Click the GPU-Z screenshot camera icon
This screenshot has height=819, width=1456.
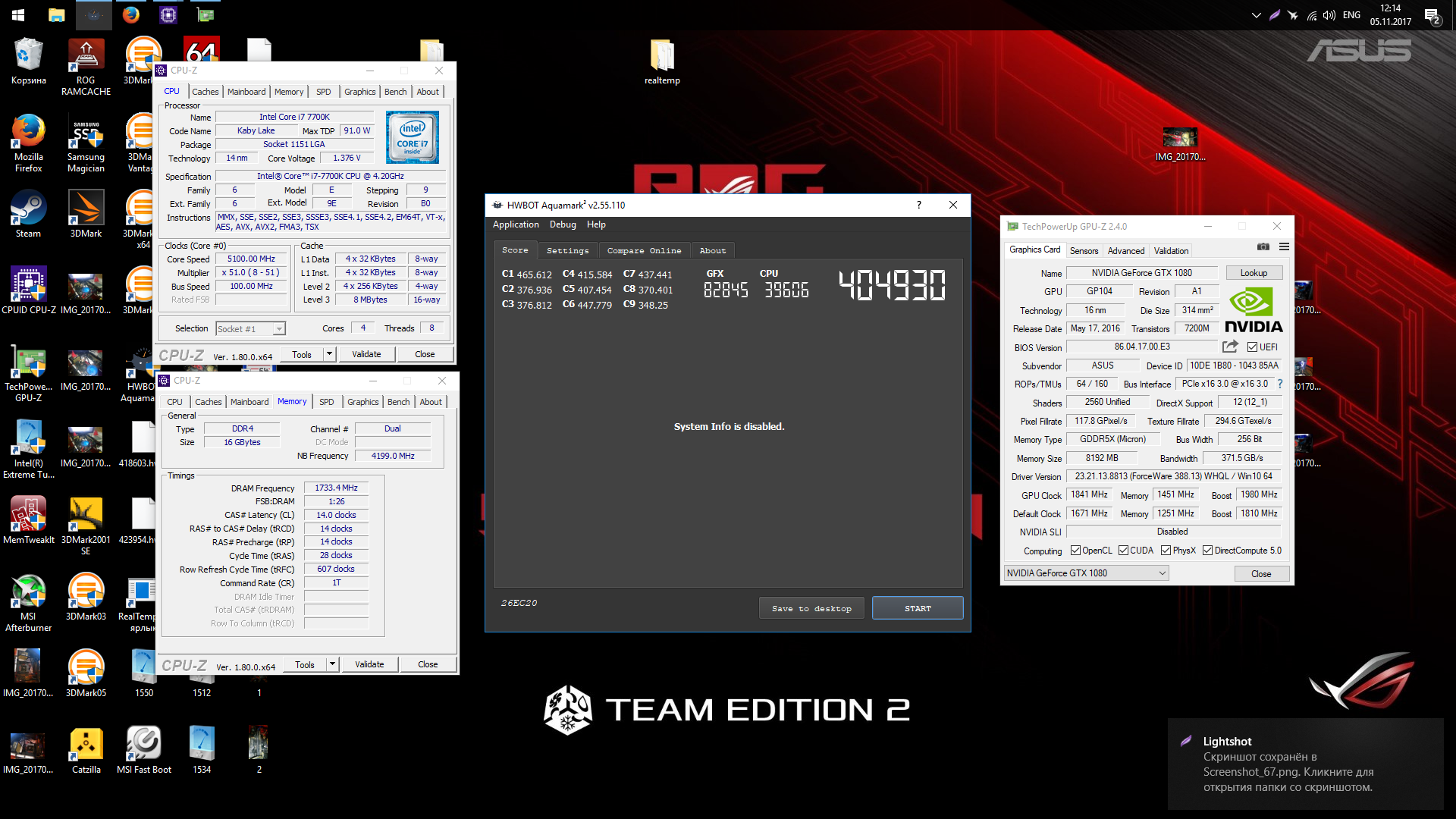(x=1263, y=246)
